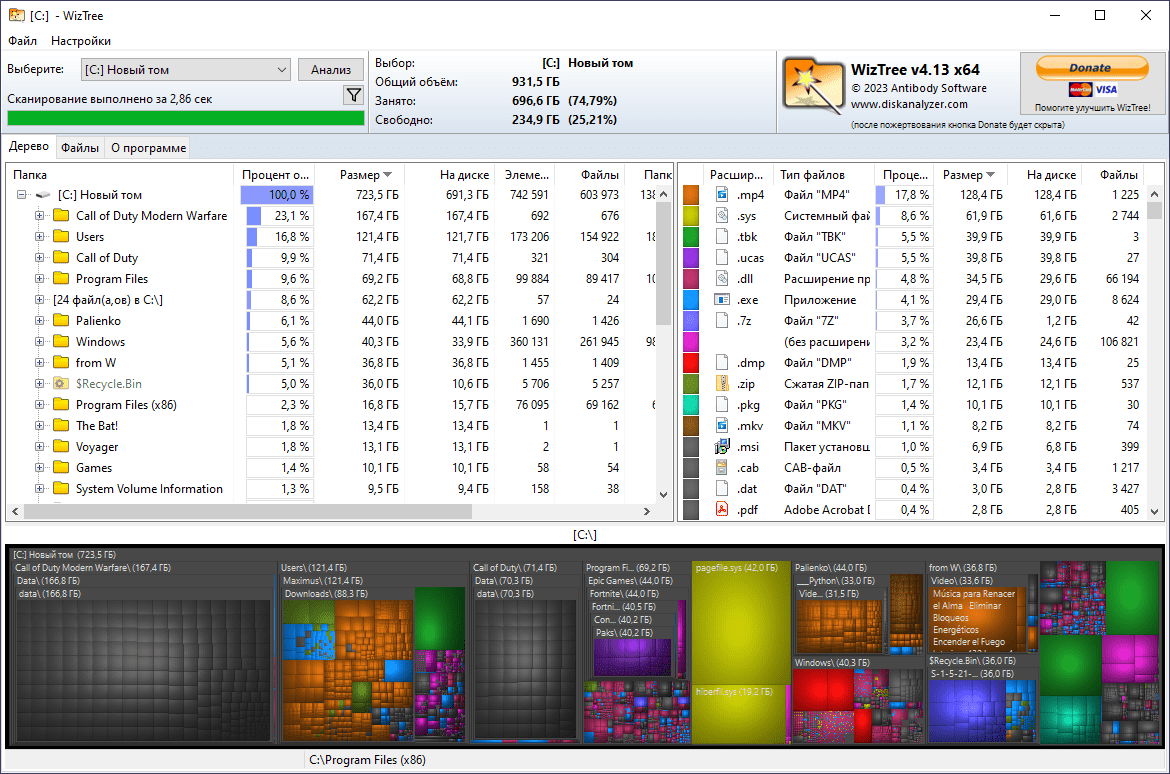
Task: Sort extensions by Тип файлов column
Action: (x=824, y=175)
